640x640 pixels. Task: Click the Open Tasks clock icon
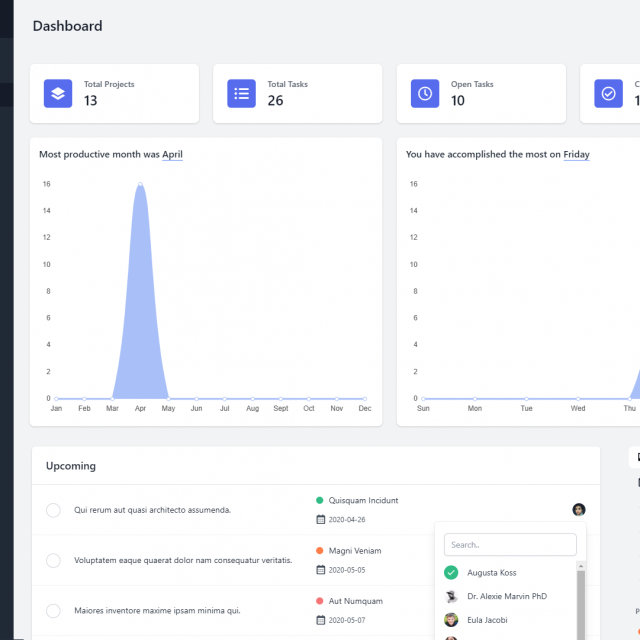pos(425,93)
